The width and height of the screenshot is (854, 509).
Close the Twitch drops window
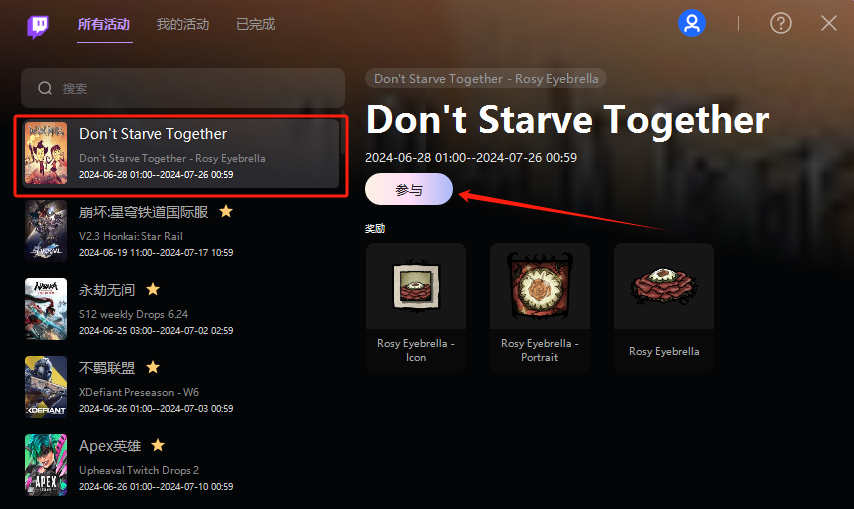click(828, 23)
